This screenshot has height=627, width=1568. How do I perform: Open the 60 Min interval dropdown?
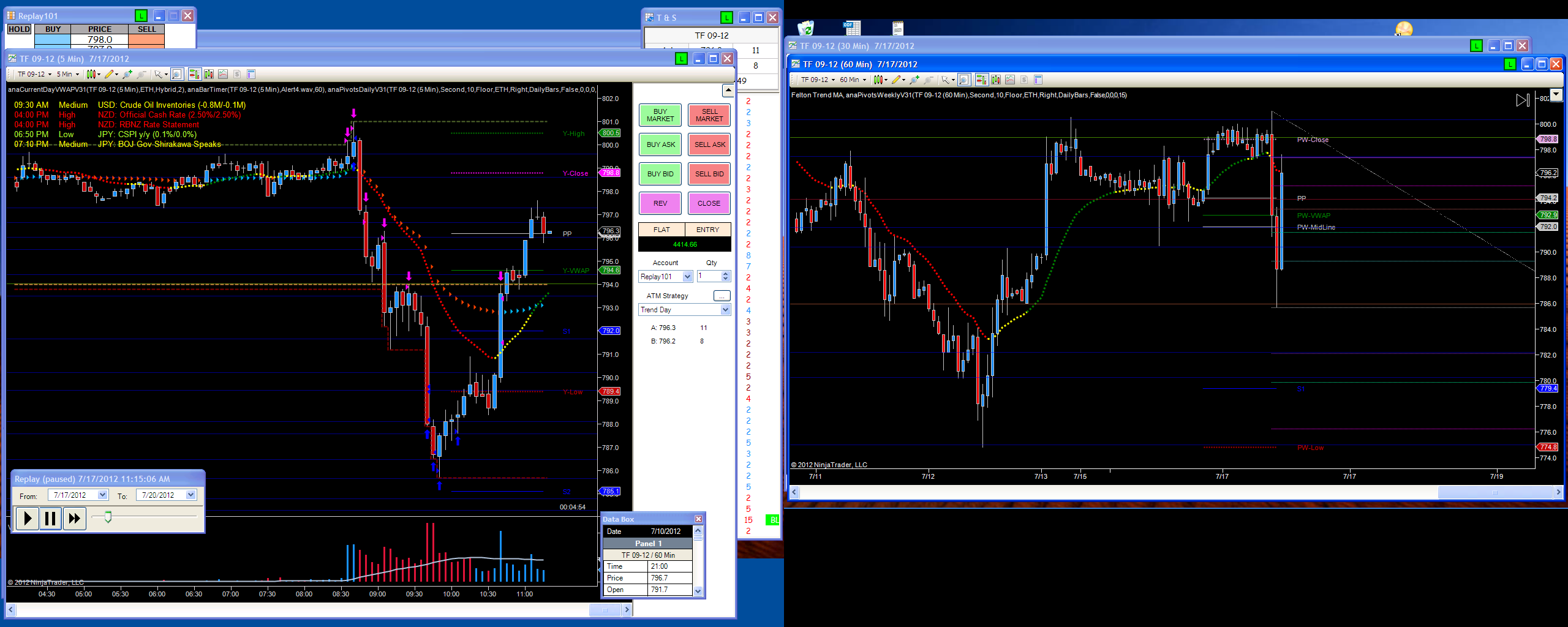(x=853, y=80)
